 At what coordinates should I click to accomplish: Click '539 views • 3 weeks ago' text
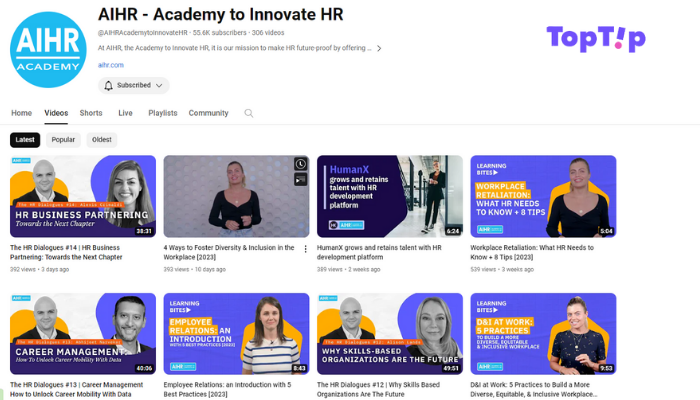(x=502, y=269)
